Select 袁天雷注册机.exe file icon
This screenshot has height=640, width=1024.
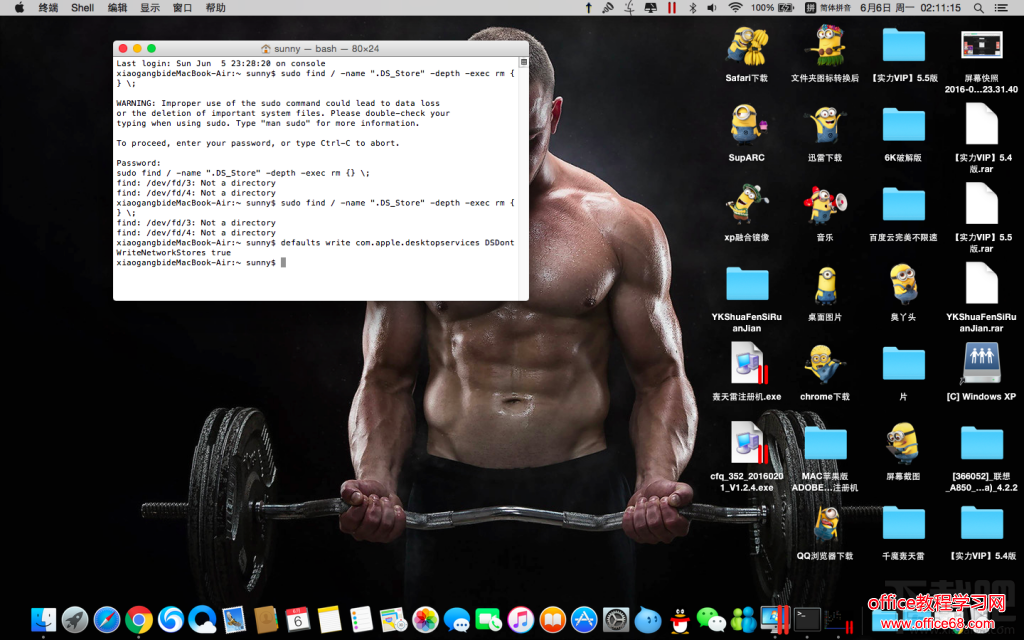748,363
